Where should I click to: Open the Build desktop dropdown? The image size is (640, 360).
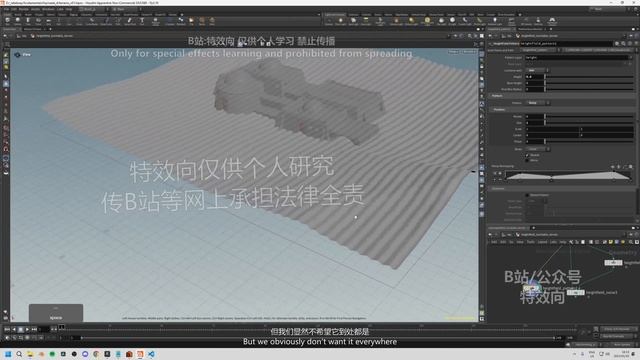[94, 9]
